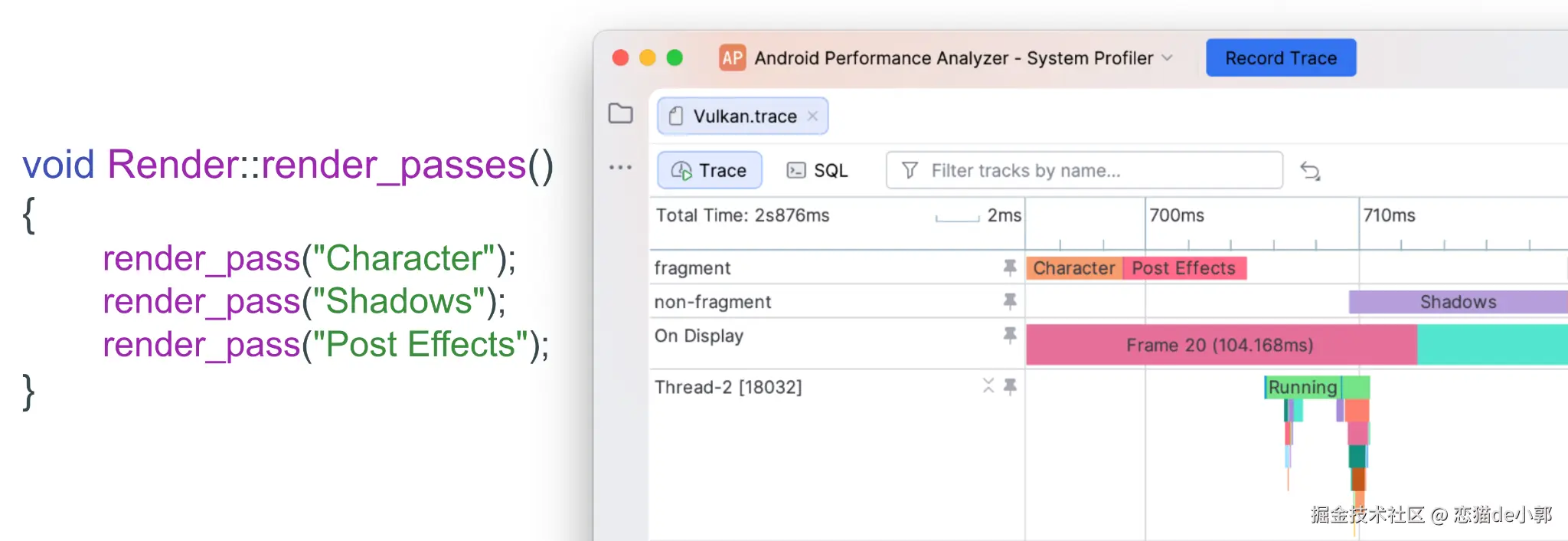Toggle pin on On Display track
The image size is (1568, 541).
pyautogui.click(x=1010, y=335)
